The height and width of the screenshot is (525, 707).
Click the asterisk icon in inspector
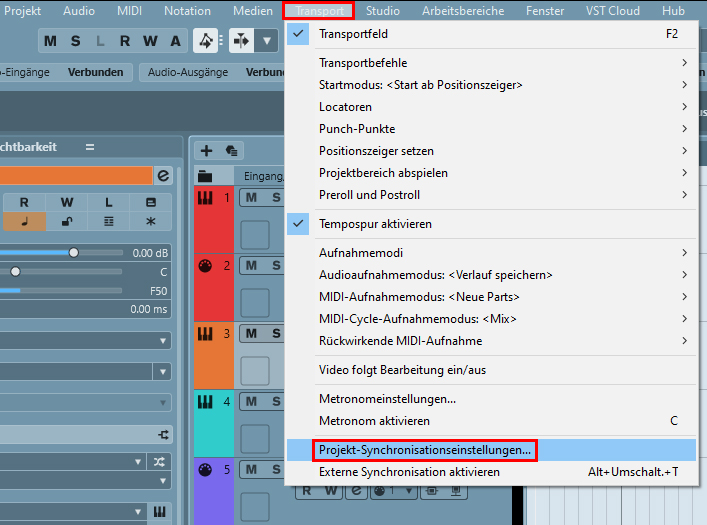[151, 221]
